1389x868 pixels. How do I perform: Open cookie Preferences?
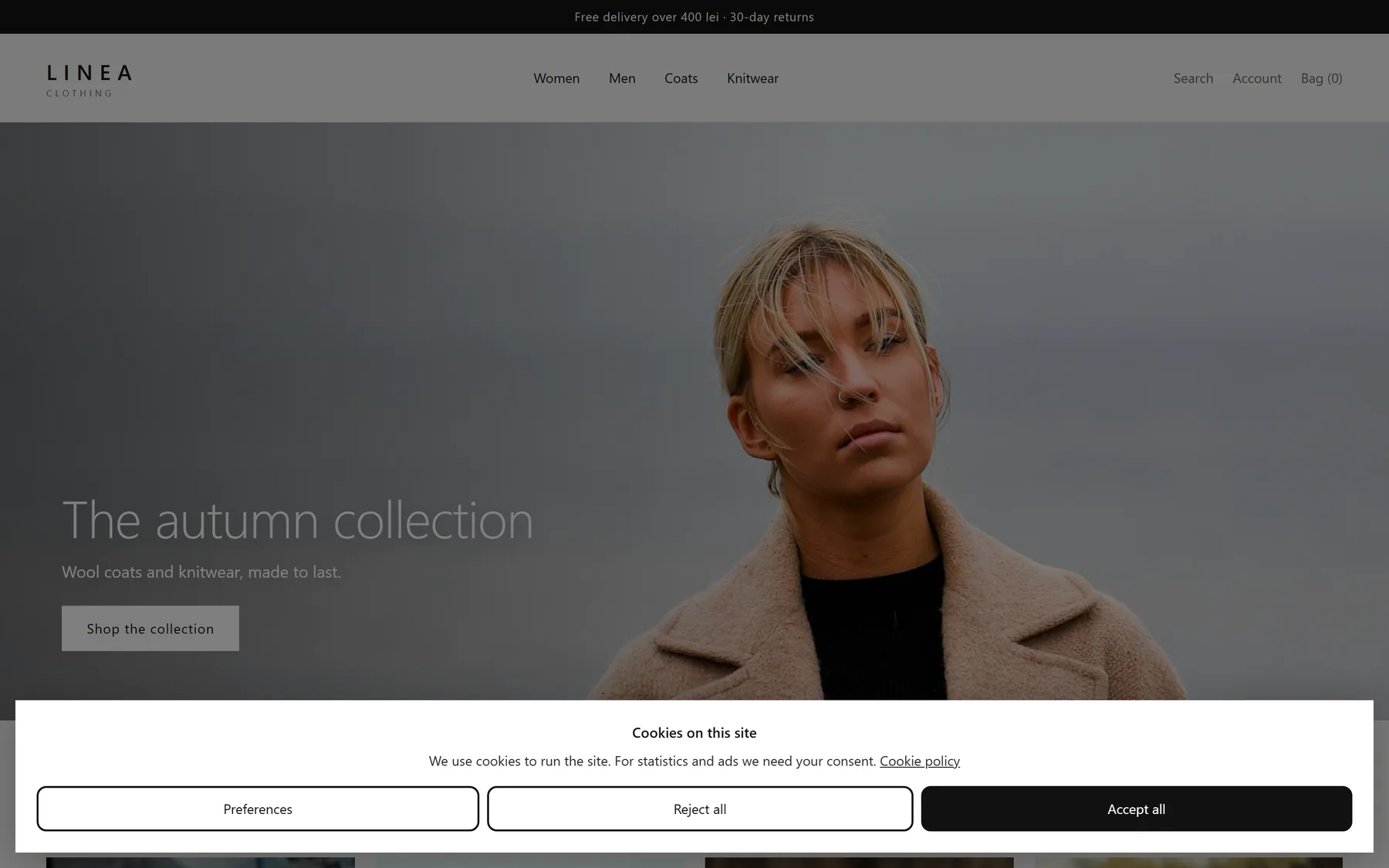pyautogui.click(x=258, y=809)
